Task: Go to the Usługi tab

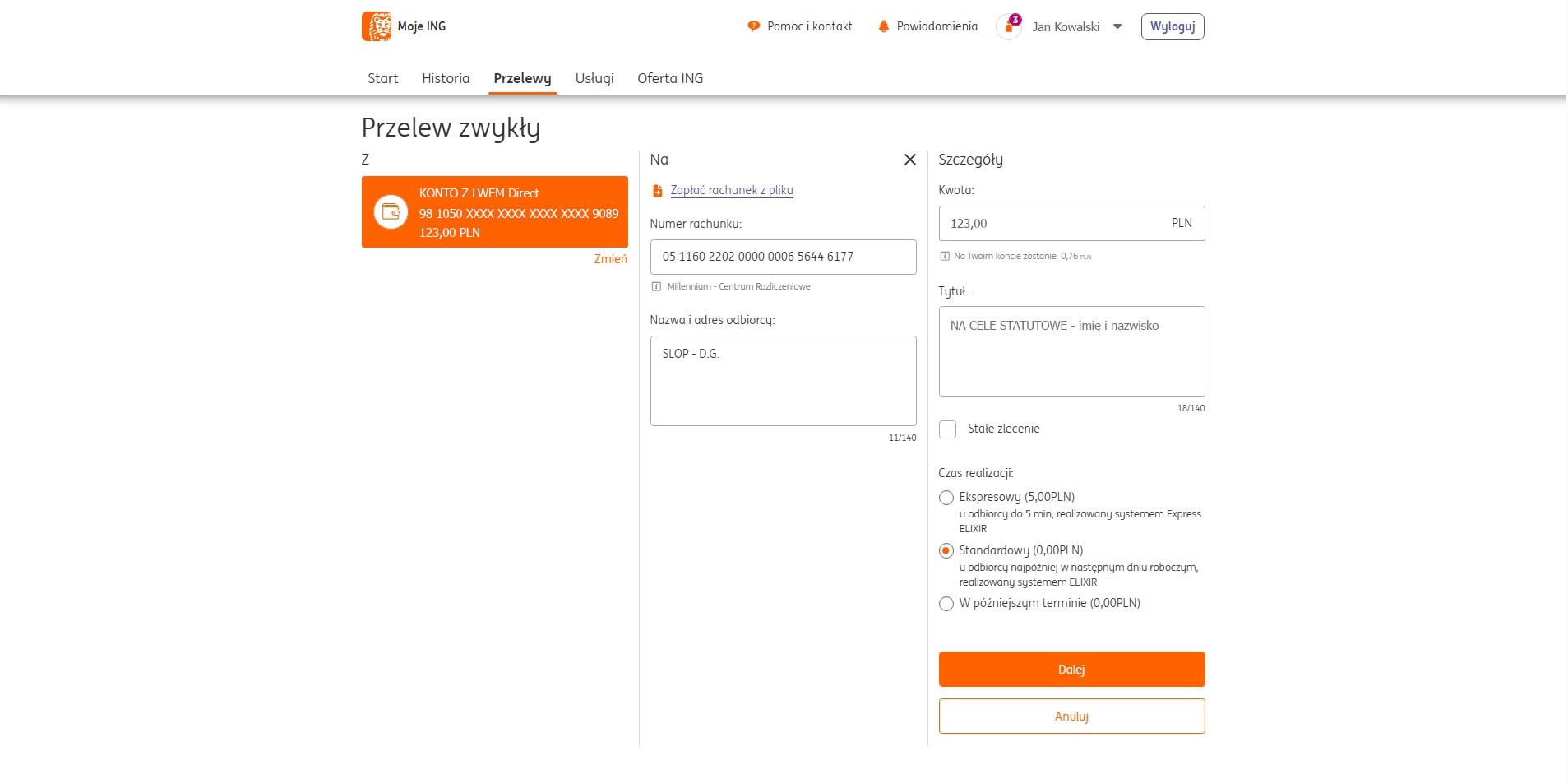Action: tap(594, 78)
